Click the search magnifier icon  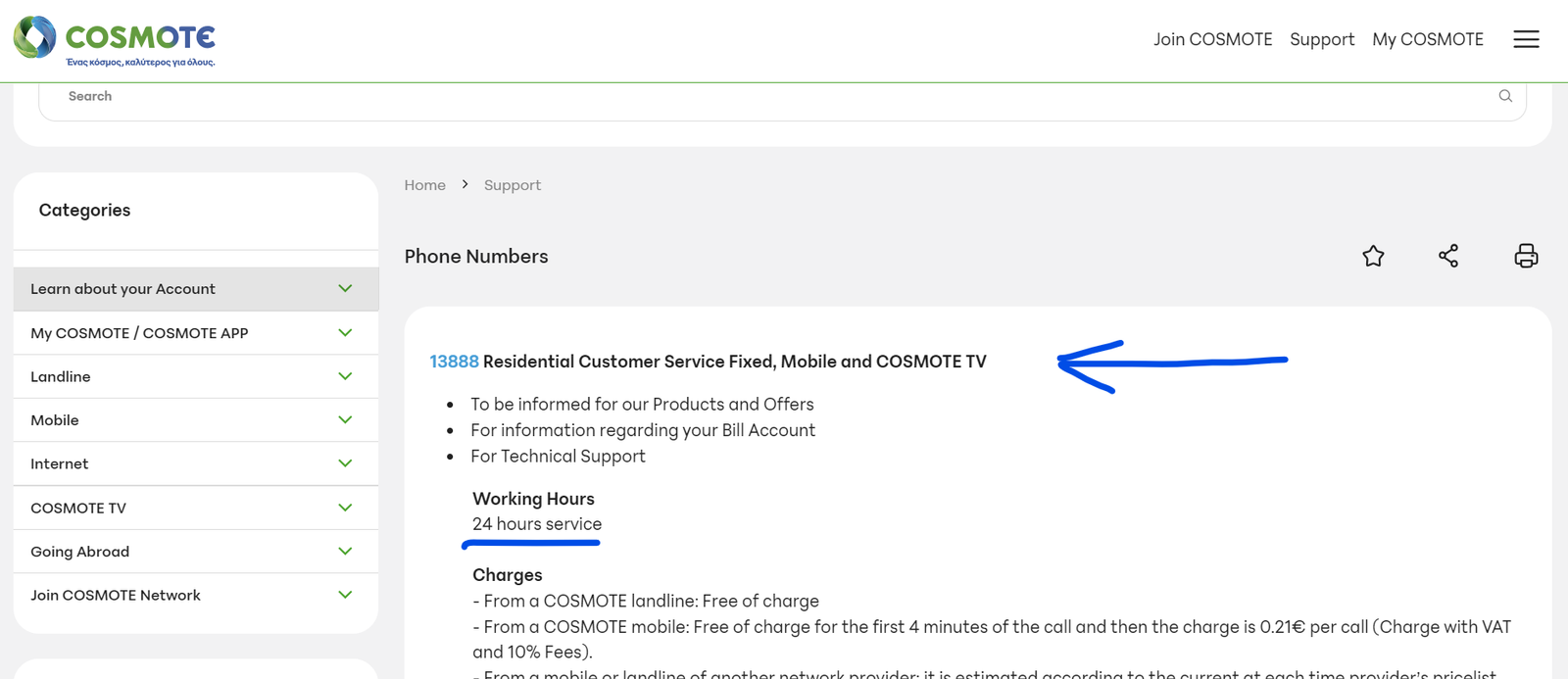click(1505, 96)
